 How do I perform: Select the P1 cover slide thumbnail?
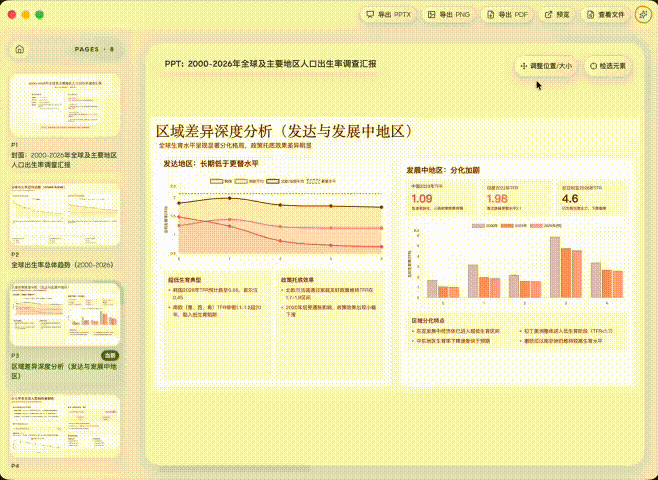(65, 105)
